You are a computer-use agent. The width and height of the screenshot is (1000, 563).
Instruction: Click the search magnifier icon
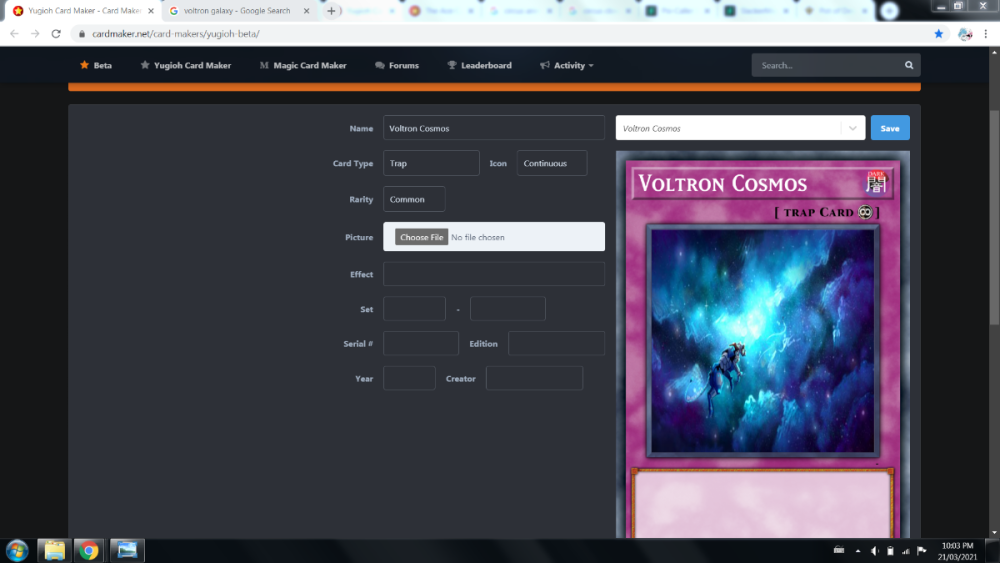pyautogui.click(x=908, y=65)
